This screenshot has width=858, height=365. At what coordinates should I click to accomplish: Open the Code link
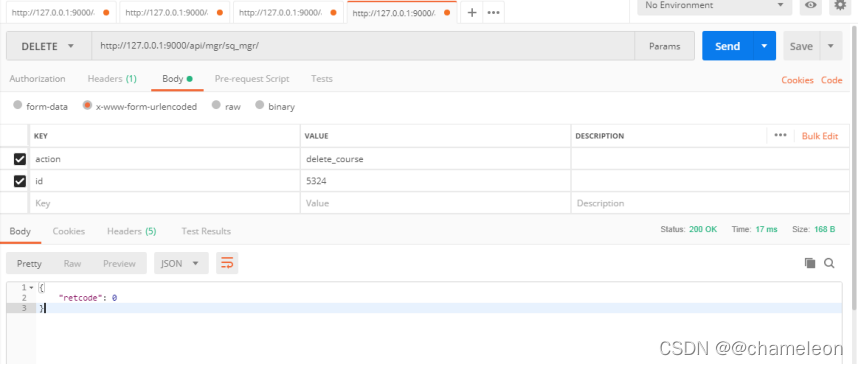pos(831,80)
